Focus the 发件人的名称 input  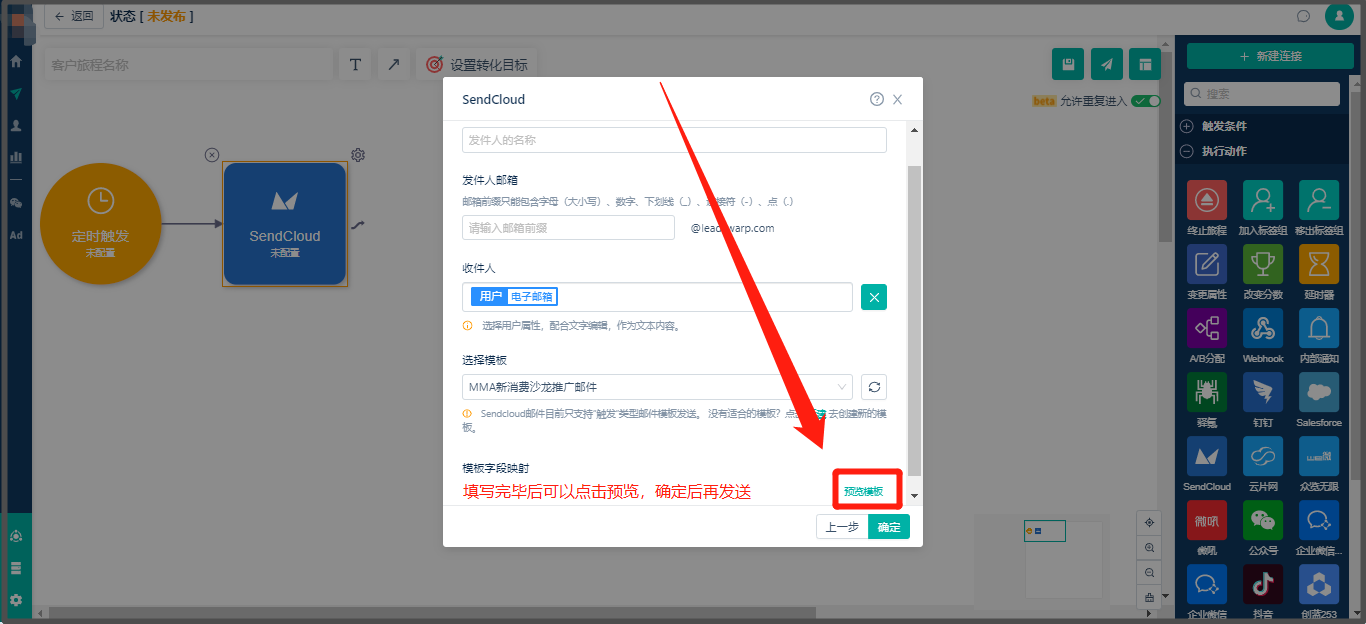tap(674, 140)
